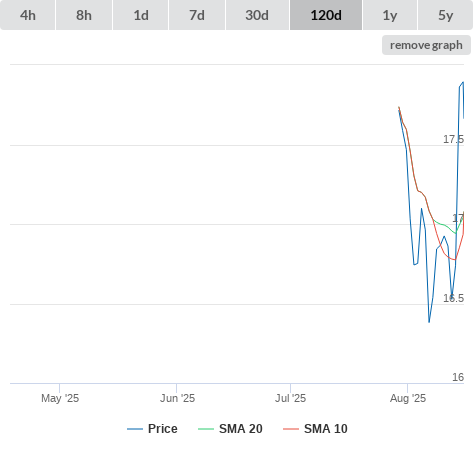Image resolution: width=474 pixels, height=455 pixels.
Task: Click the lowest dip of the blue price line
Action: (x=429, y=322)
